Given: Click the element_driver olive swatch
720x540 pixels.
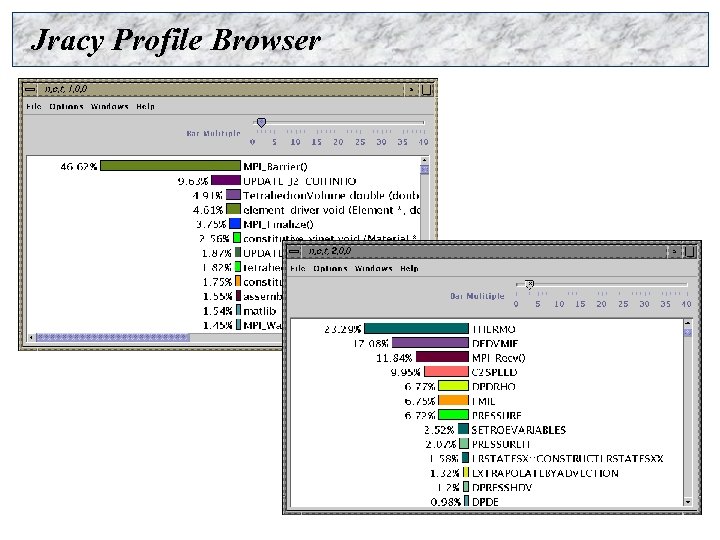Looking at the screenshot, I should pyautogui.click(x=233, y=209).
